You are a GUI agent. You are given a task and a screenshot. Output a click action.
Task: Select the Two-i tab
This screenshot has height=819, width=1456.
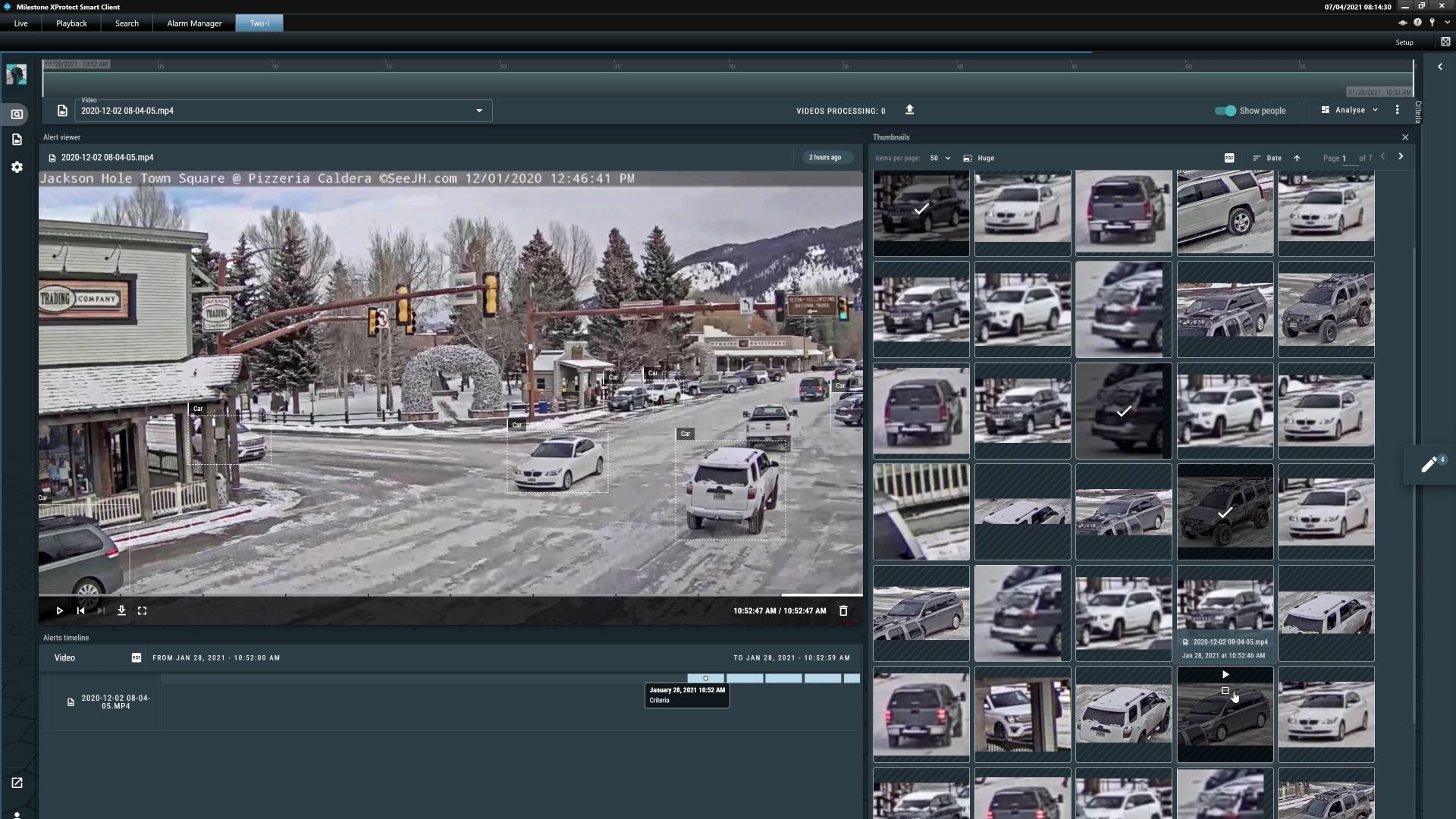tap(259, 24)
